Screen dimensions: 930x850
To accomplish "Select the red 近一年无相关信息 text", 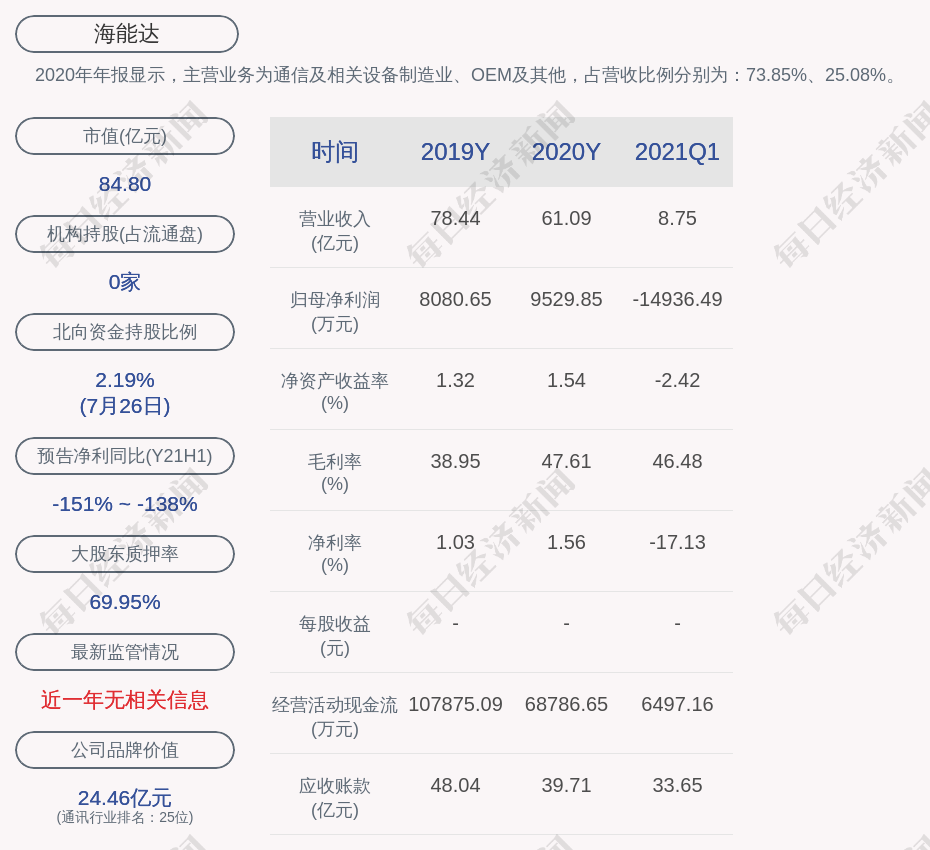I will pyautogui.click(x=125, y=701).
